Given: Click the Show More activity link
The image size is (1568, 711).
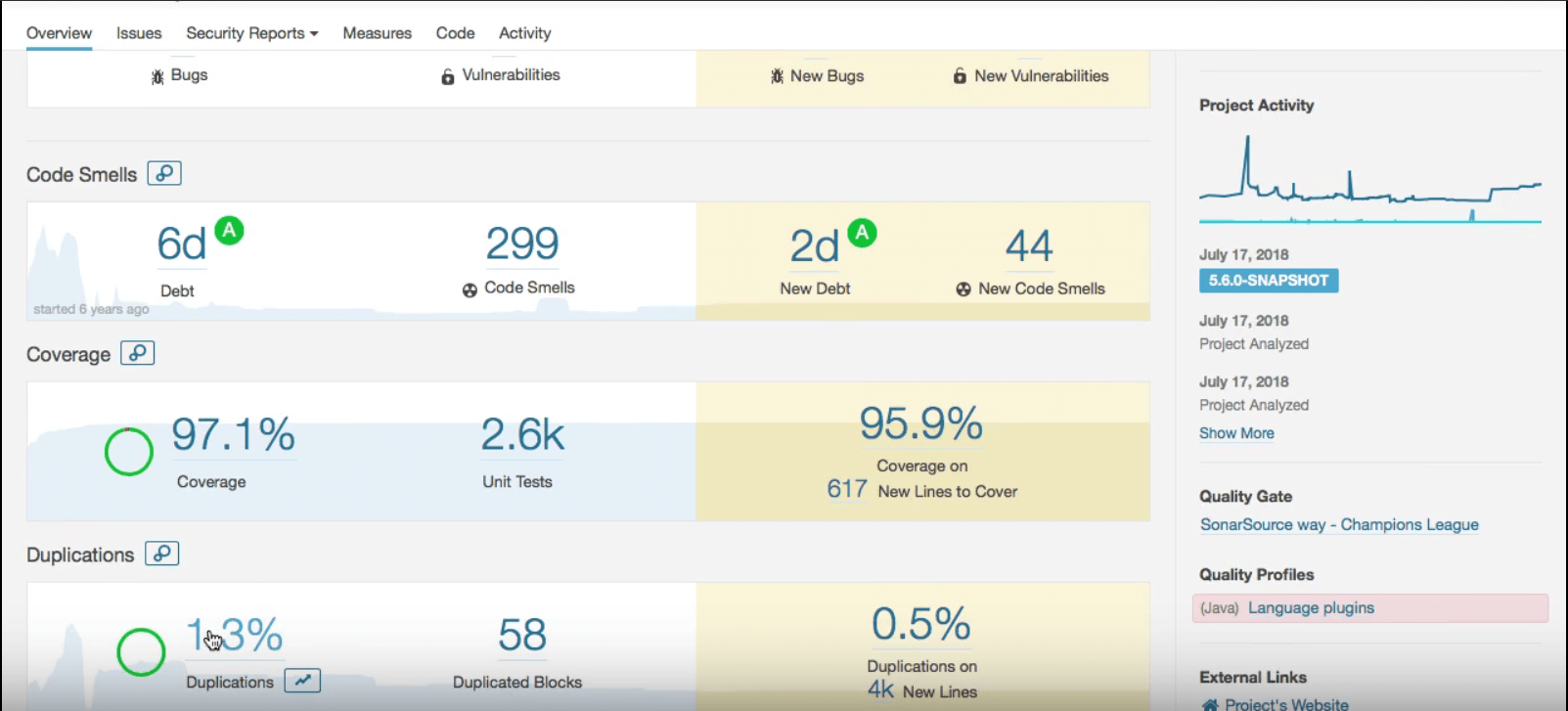Looking at the screenshot, I should coord(1236,433).
